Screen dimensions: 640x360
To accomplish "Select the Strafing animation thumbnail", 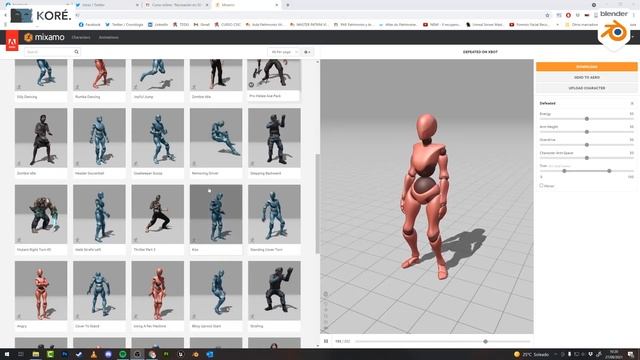I will [274, 291].
